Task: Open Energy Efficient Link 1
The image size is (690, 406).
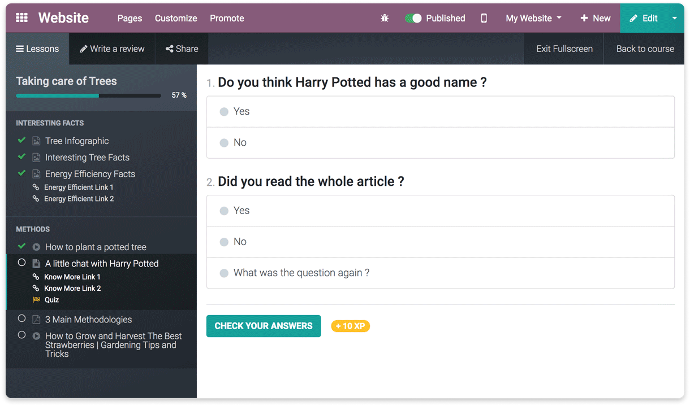Action: pyautogui.click(x=79, y=187)
